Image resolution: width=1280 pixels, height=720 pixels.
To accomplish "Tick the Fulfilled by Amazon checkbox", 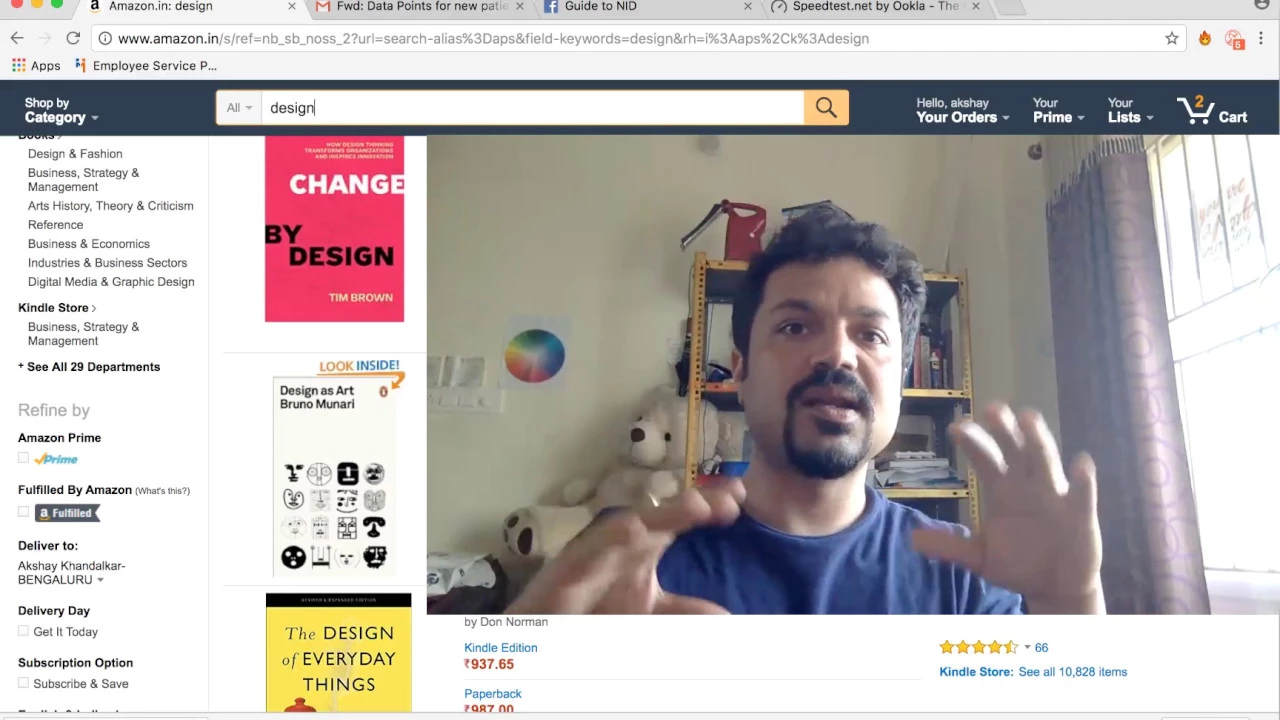I will pyautogui.click(x=23, y=511).
